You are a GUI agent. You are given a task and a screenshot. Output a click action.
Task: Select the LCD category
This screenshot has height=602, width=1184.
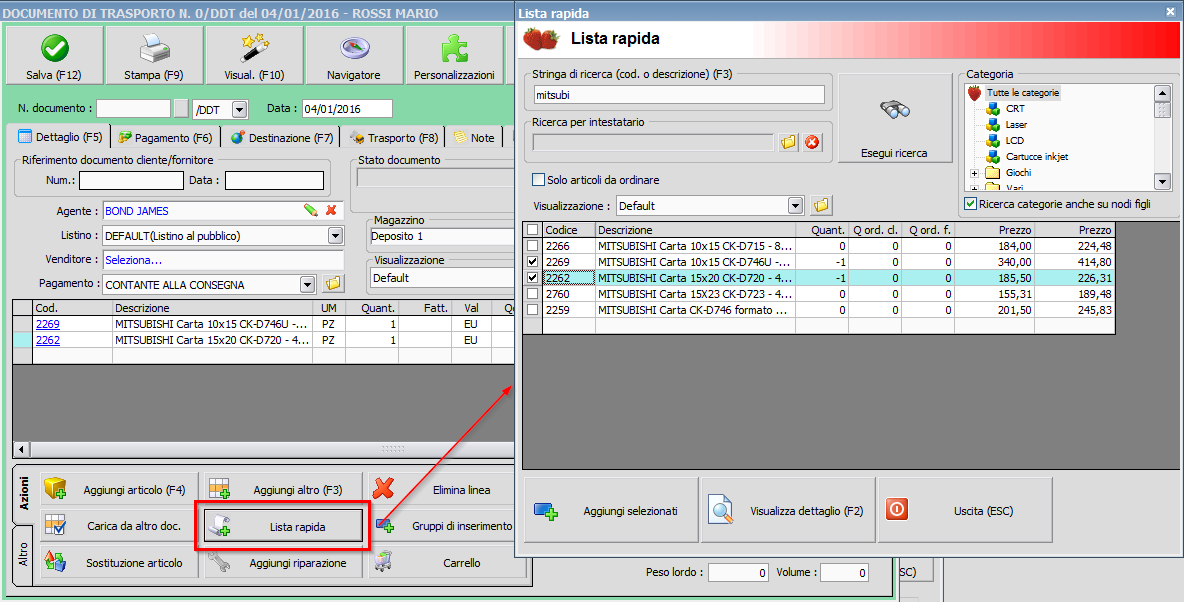(1015, 140)
